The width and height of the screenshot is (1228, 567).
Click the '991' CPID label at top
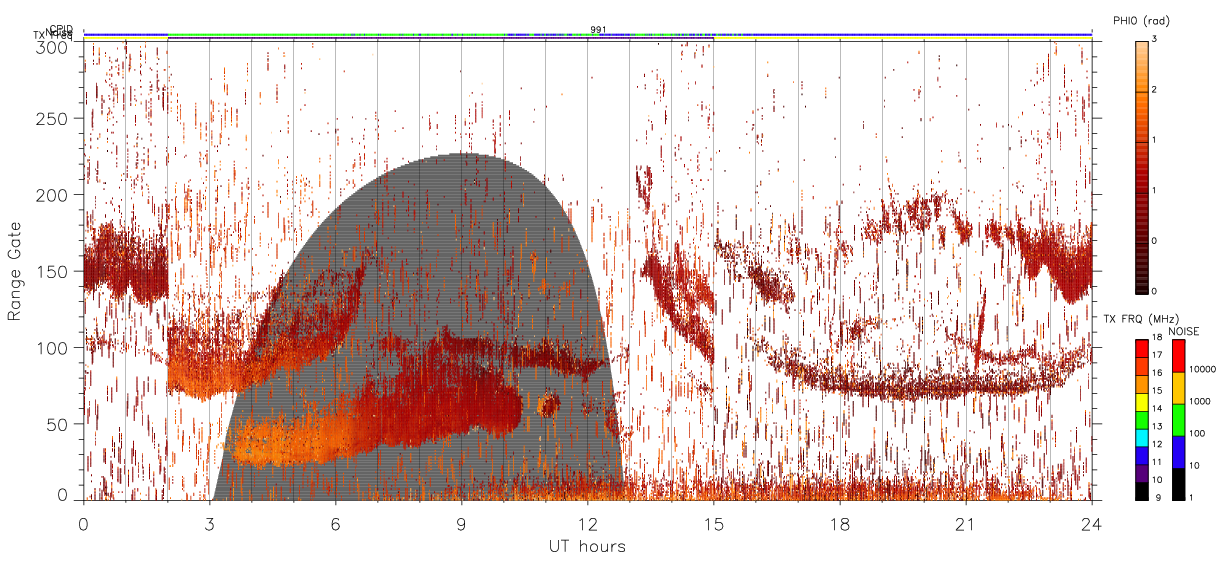(x=598, y=30)
